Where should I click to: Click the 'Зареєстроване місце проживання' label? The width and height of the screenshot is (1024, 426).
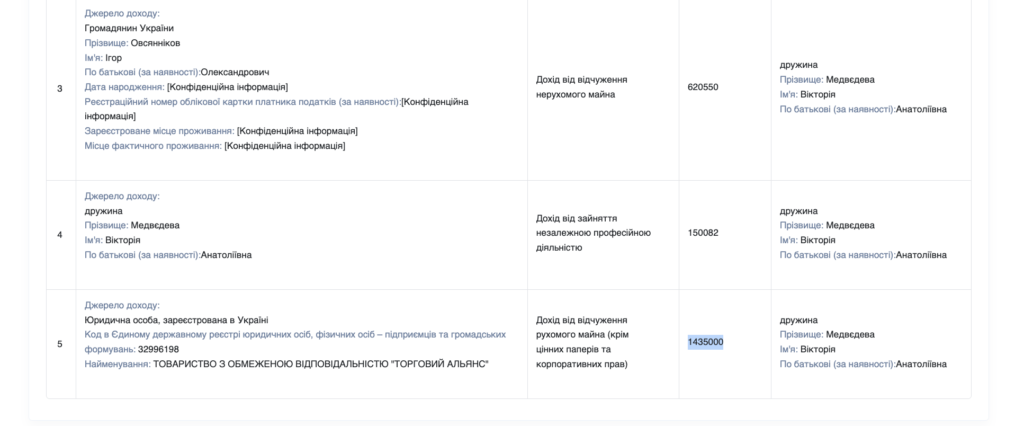(159, 131)
